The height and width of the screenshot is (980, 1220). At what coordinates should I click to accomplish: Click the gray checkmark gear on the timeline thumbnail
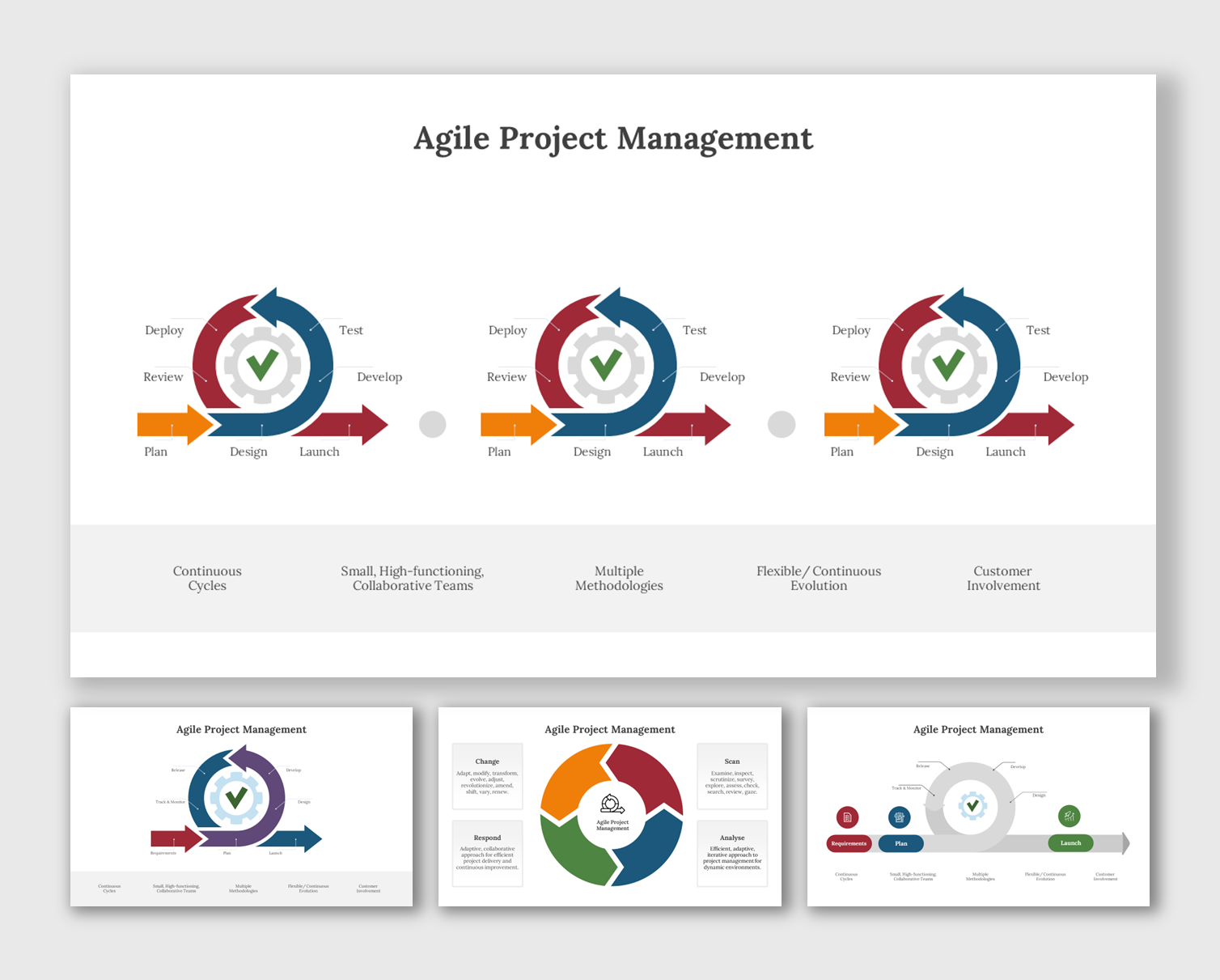tap(972, 805)
